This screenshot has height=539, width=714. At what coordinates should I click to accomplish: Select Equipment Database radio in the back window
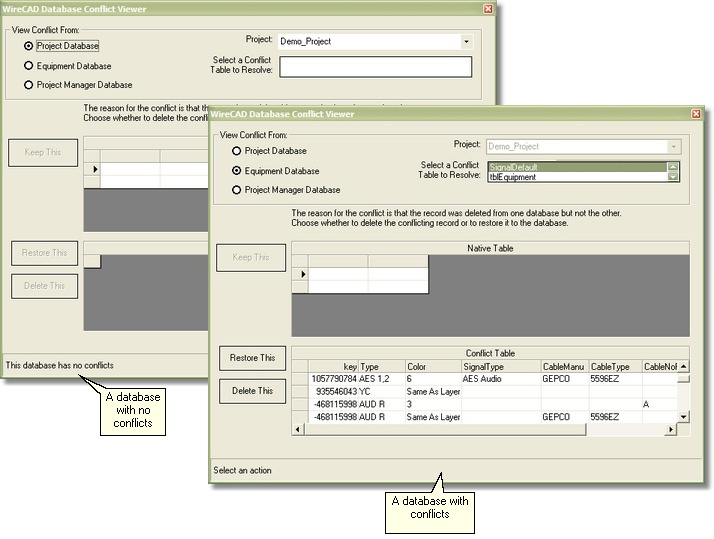[x=29, y=66]
